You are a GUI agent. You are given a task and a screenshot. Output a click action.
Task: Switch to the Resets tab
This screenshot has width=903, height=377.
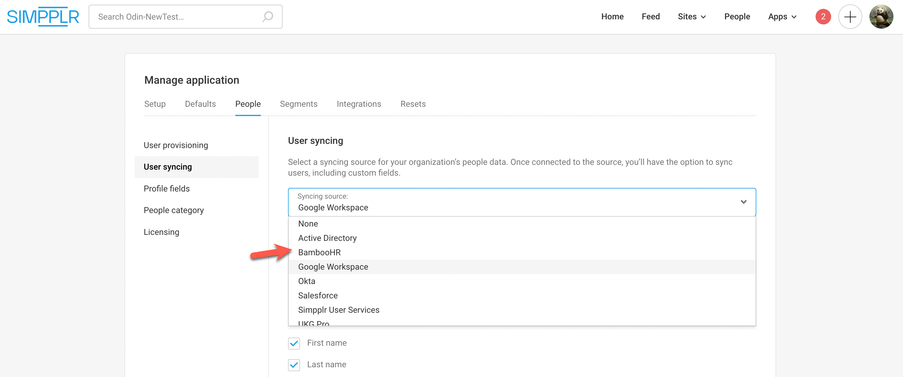click(x=413, y=104)
